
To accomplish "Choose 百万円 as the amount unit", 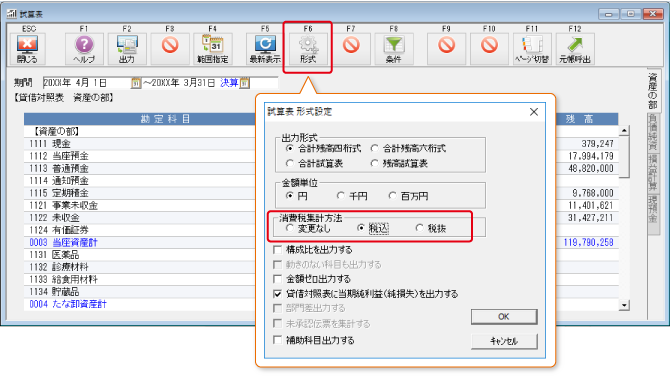I will [x=392, y=196].
